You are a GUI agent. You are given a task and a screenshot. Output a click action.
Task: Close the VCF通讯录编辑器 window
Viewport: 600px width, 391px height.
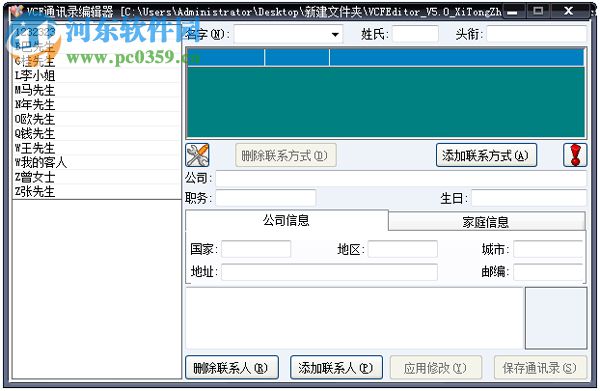pos(569,11)
